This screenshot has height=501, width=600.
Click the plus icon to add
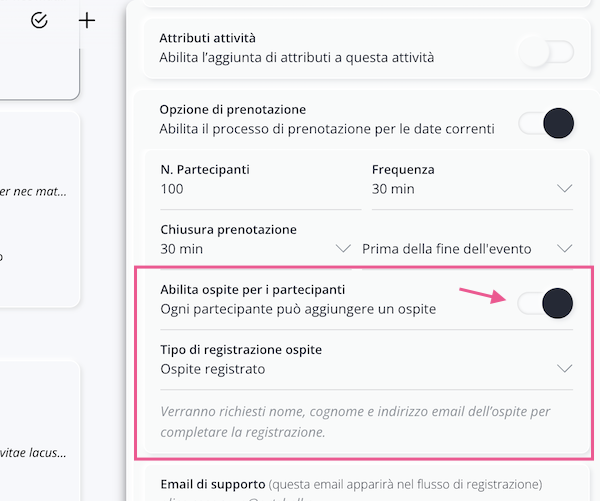(88, 20)
